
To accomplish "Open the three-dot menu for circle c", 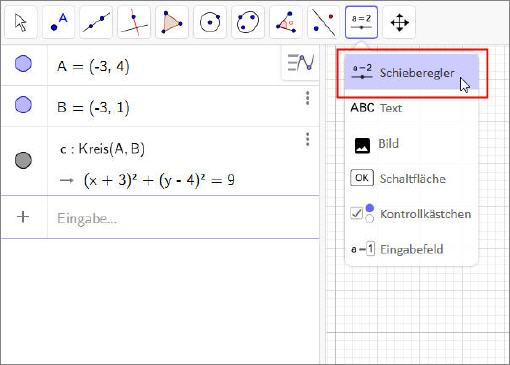I will (x=307, y=139).
